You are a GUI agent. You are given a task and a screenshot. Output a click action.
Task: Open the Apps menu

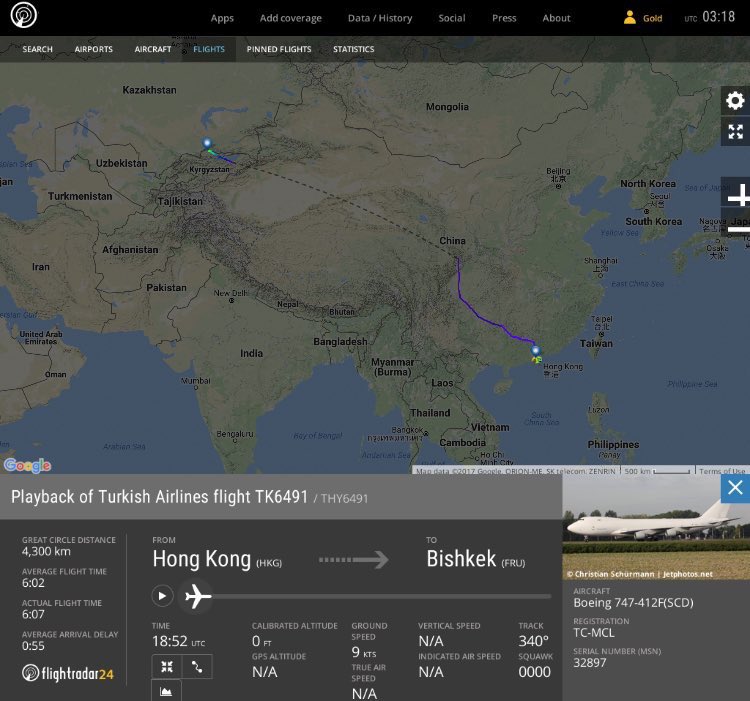(x=222, y=18)
